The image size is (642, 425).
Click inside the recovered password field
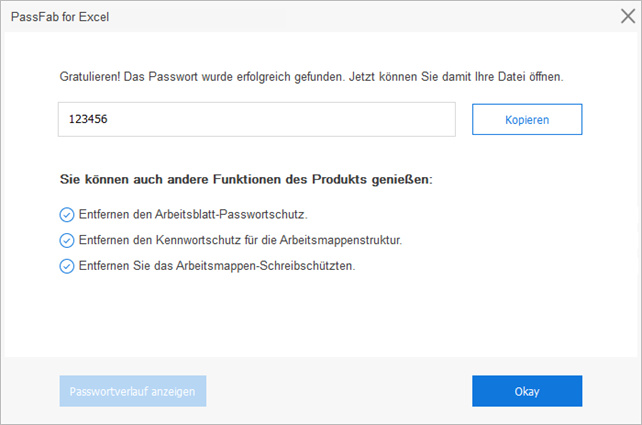coord(257,119)
